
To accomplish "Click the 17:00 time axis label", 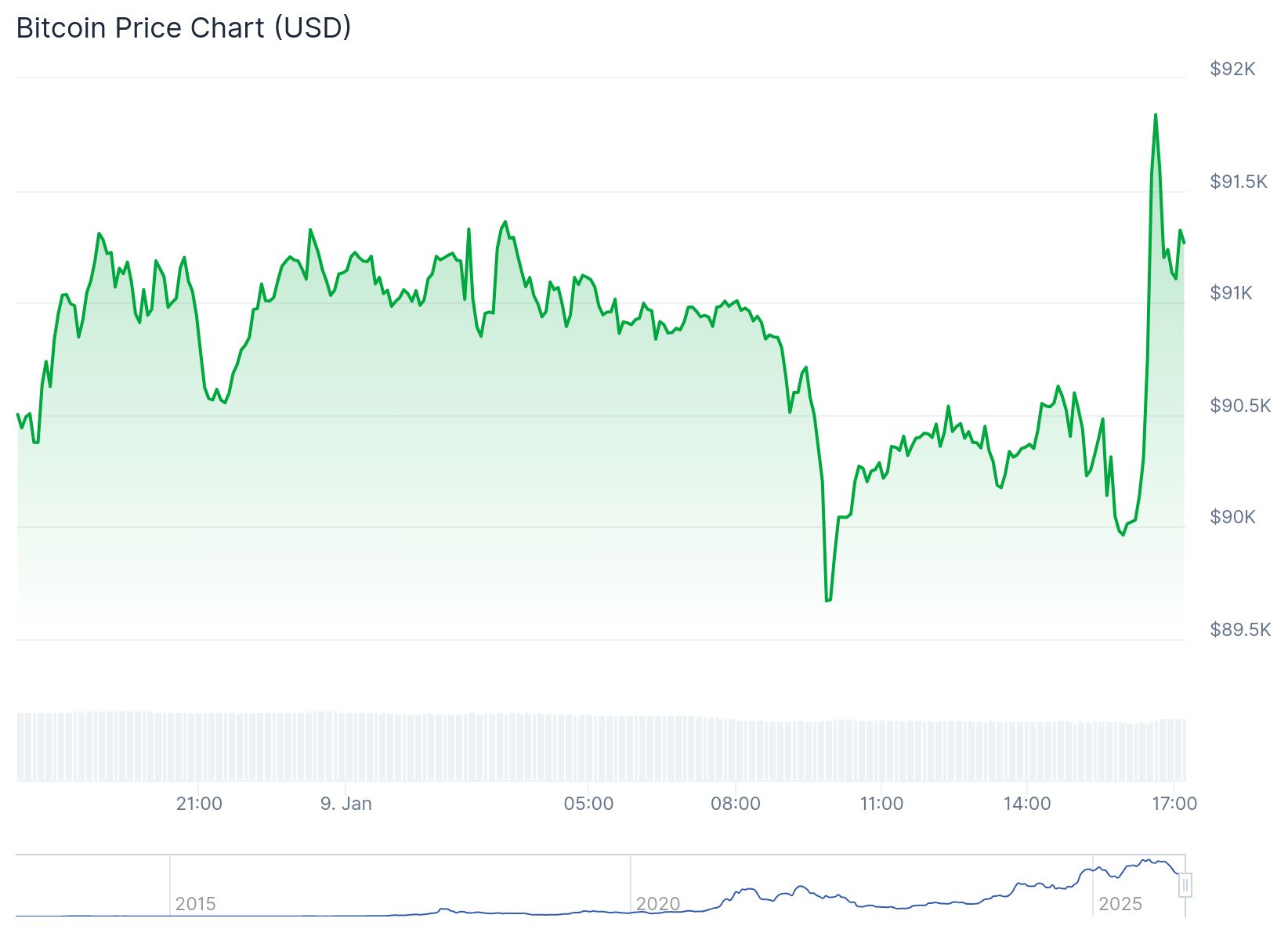I will (x=1174, y=804).
